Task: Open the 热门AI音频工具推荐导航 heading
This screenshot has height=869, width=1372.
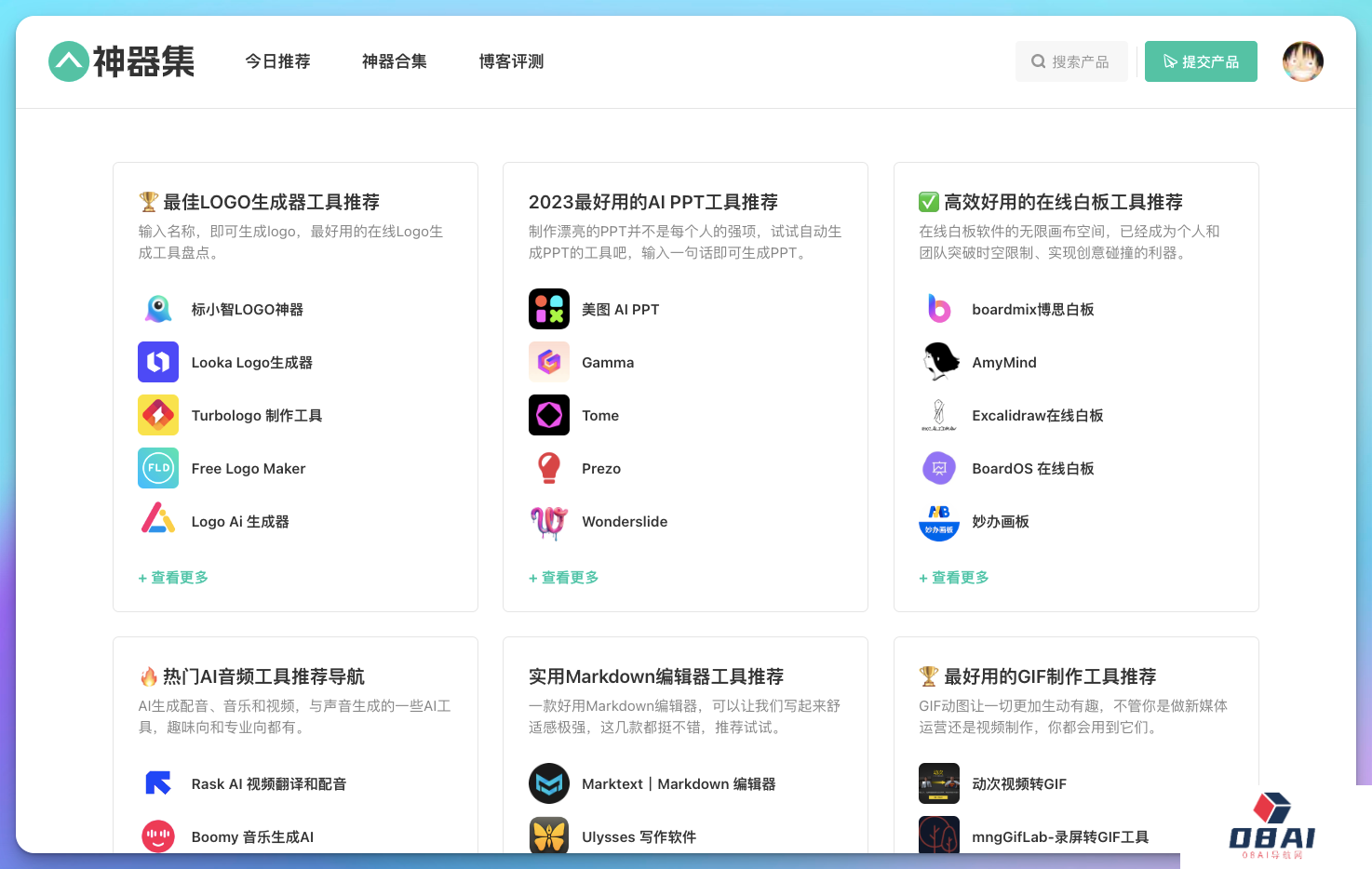Action: click(x=251, y=676)
